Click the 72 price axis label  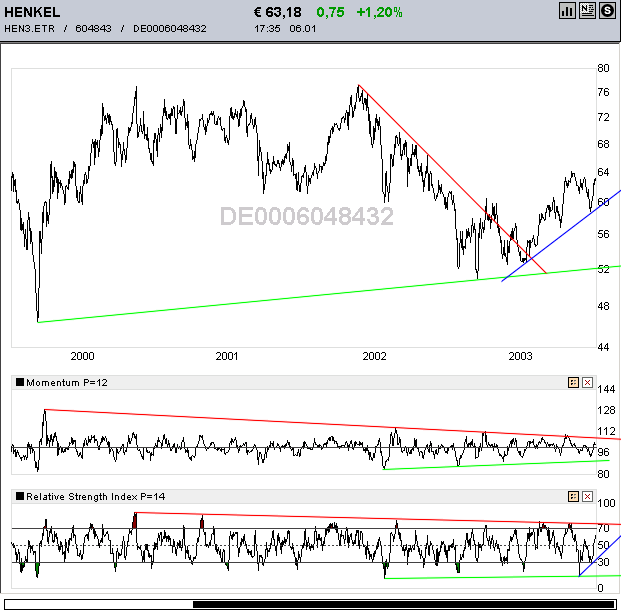pos(603,117)
